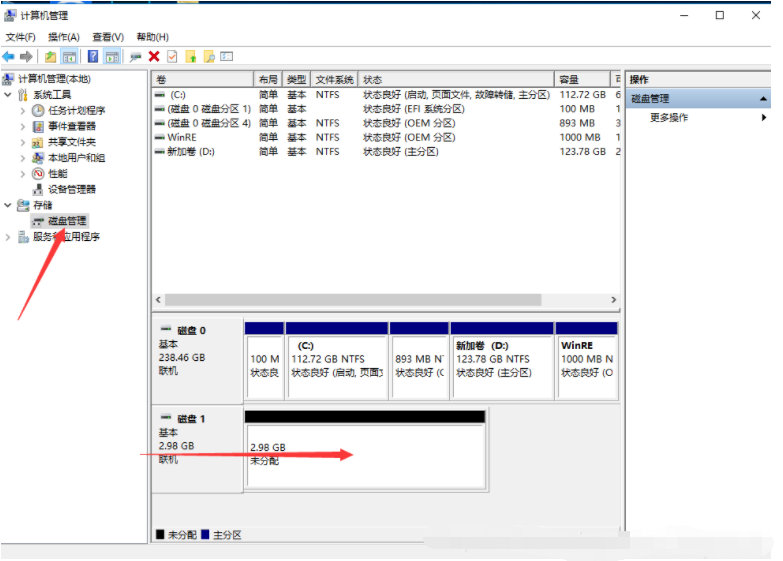Open the 查看(V) menu
This screenshot has height=561, width=783.
click(x=108, y=37)
